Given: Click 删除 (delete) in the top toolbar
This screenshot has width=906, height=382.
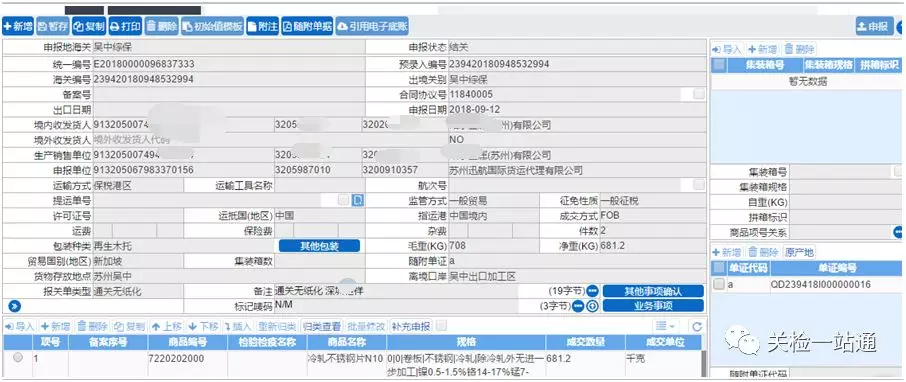Looking at the screenshot, I should pos(161,26).
